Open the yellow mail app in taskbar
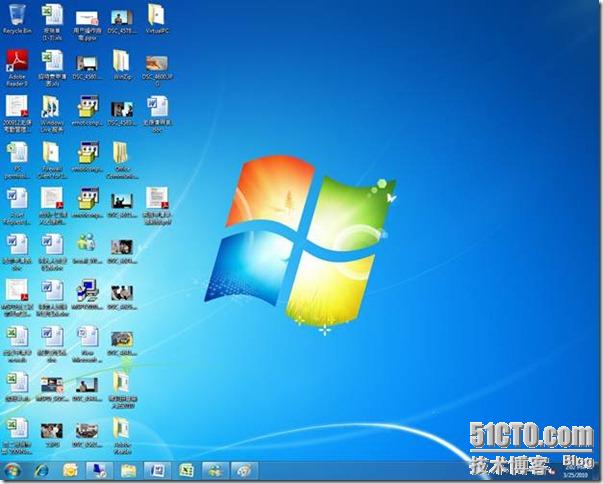603x484 pixels. [x=70, y=471]
